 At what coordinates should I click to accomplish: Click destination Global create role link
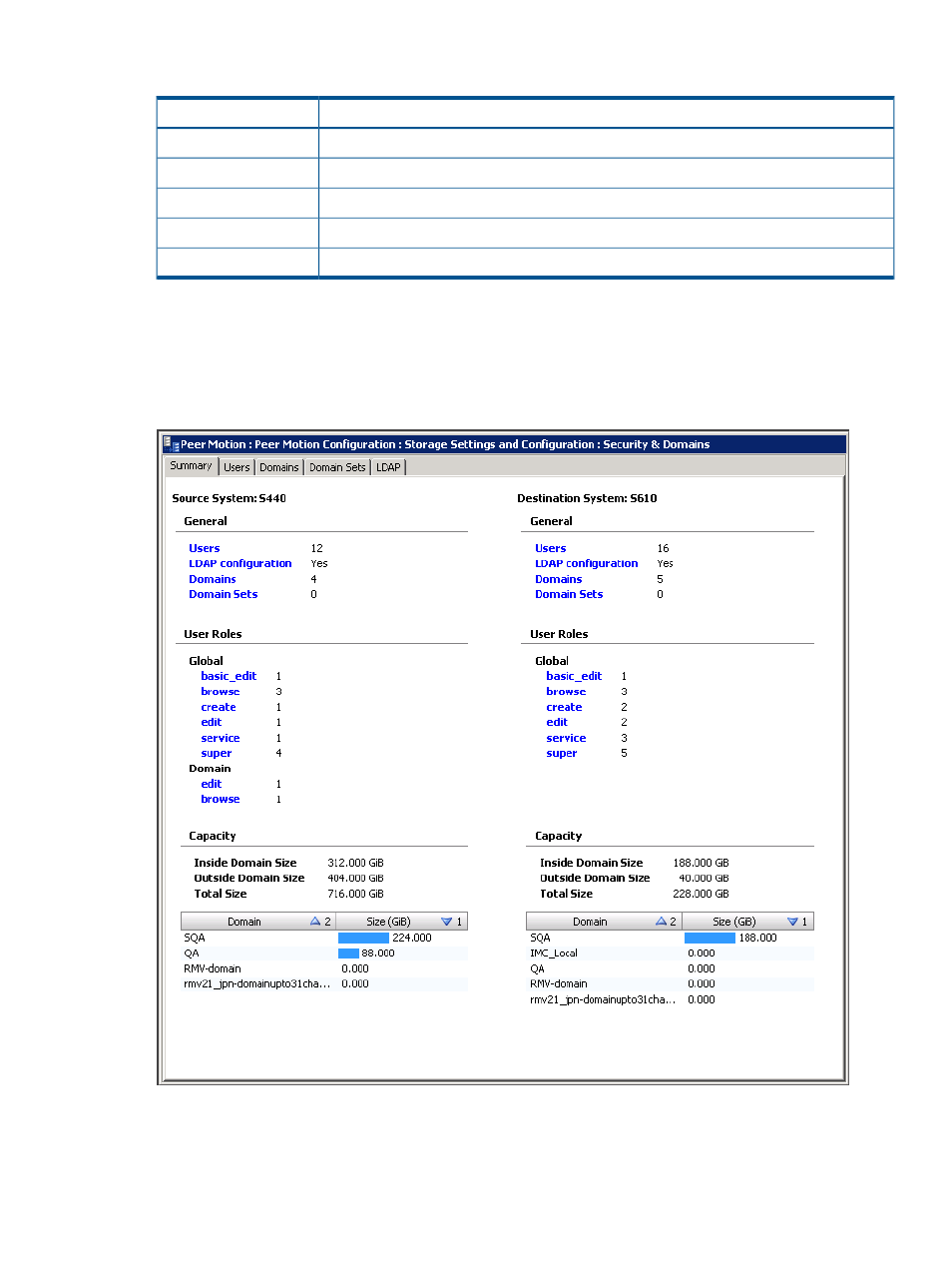coord(564,707)
